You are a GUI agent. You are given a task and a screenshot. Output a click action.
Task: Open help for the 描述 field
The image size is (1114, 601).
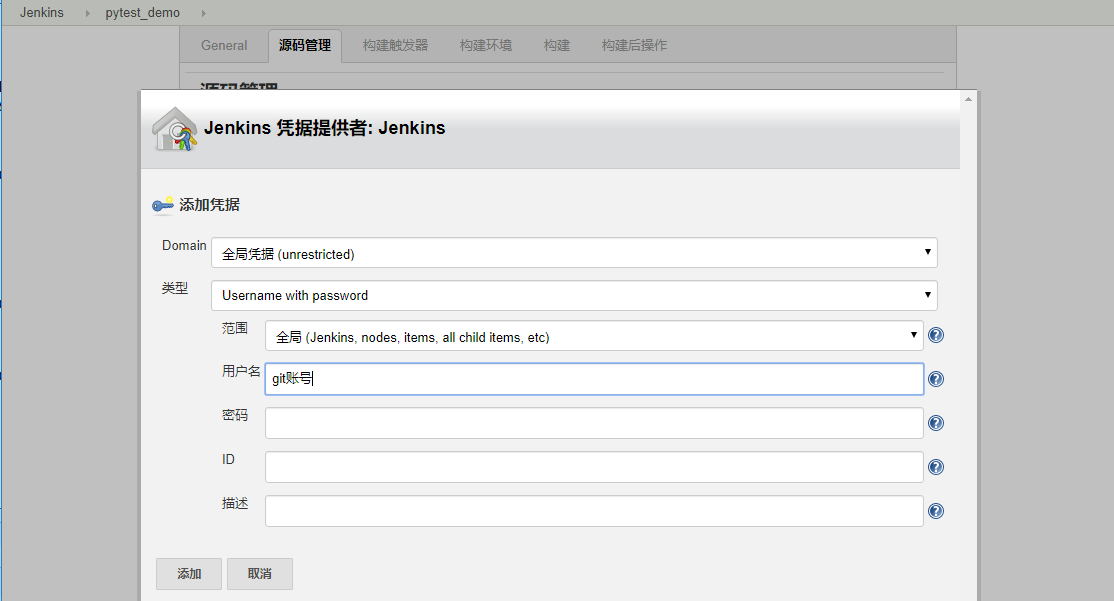coord(936,511)
